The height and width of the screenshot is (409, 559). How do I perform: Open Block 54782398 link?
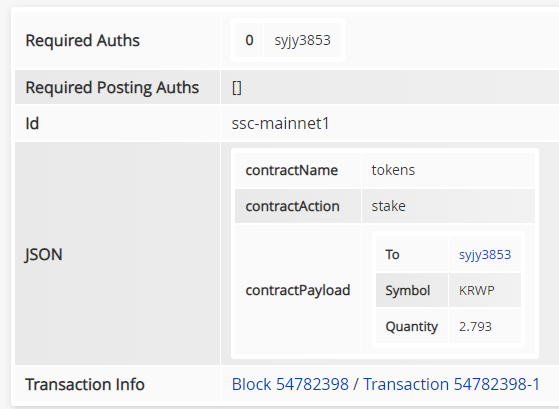[290, 384]
